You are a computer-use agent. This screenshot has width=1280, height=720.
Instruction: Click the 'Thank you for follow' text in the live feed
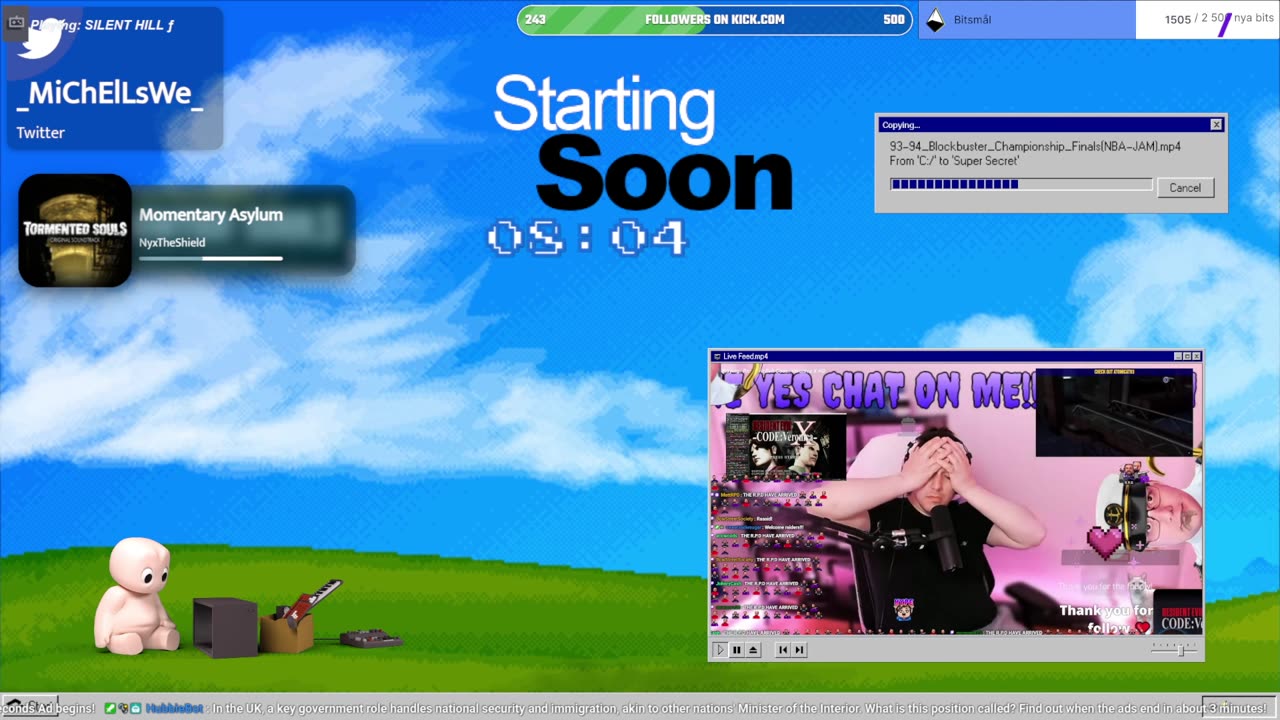(1105, 619)
